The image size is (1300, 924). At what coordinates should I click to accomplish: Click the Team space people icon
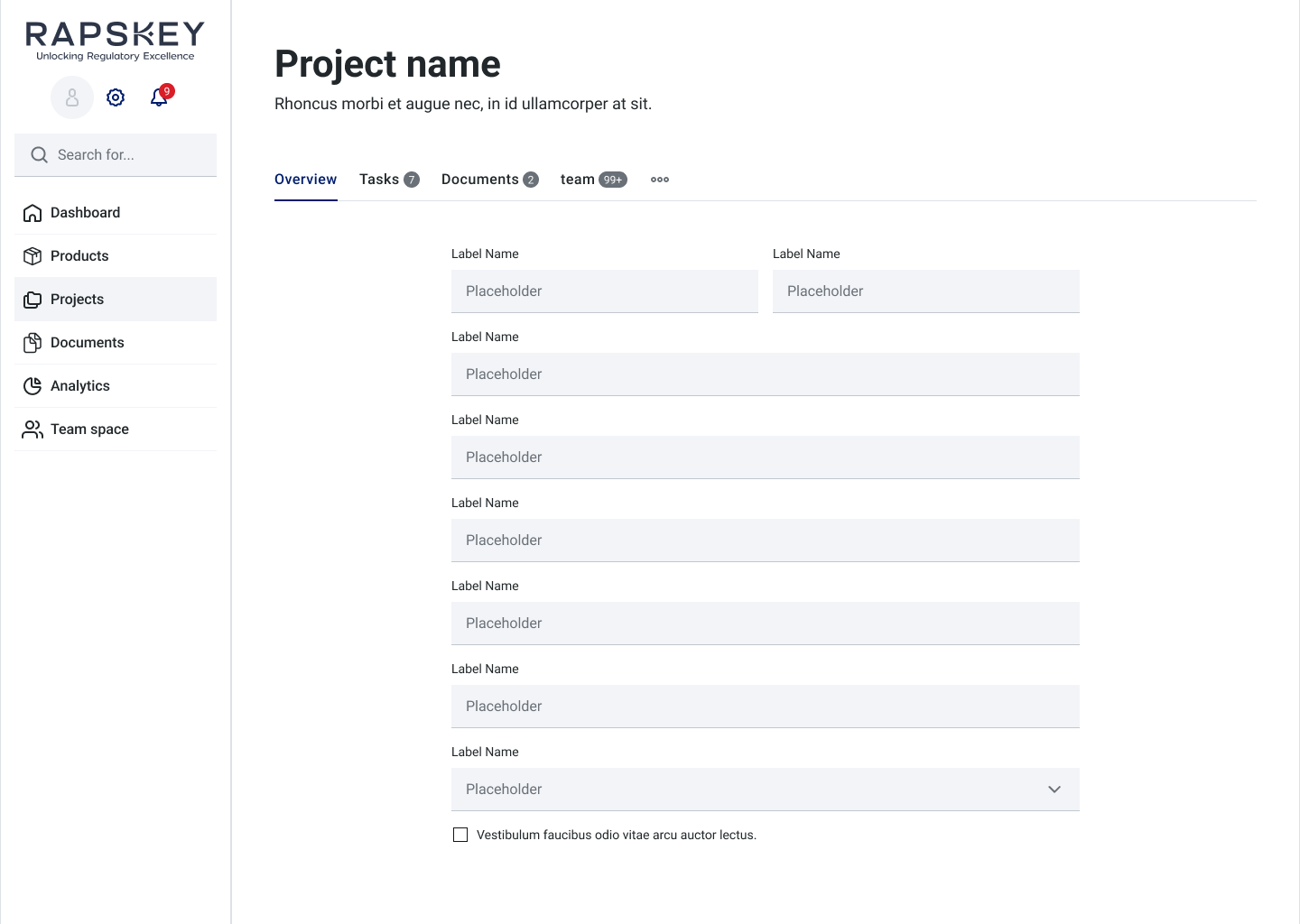point(32,430)
